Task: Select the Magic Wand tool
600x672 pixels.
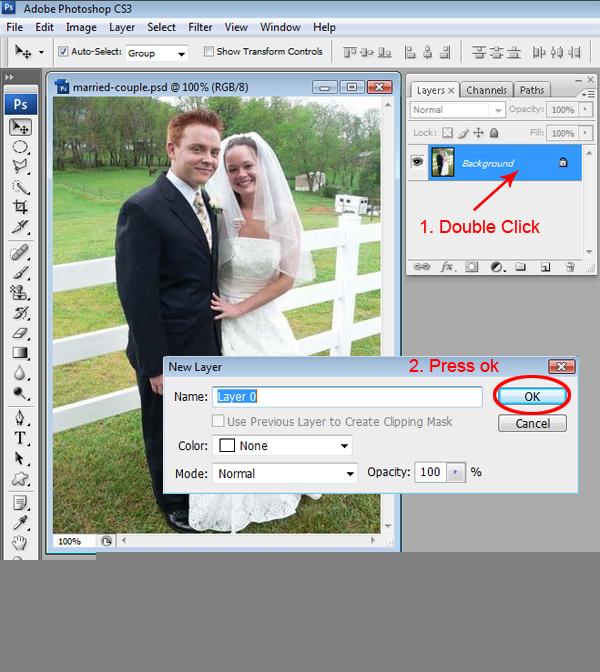Action: (20, 187)
